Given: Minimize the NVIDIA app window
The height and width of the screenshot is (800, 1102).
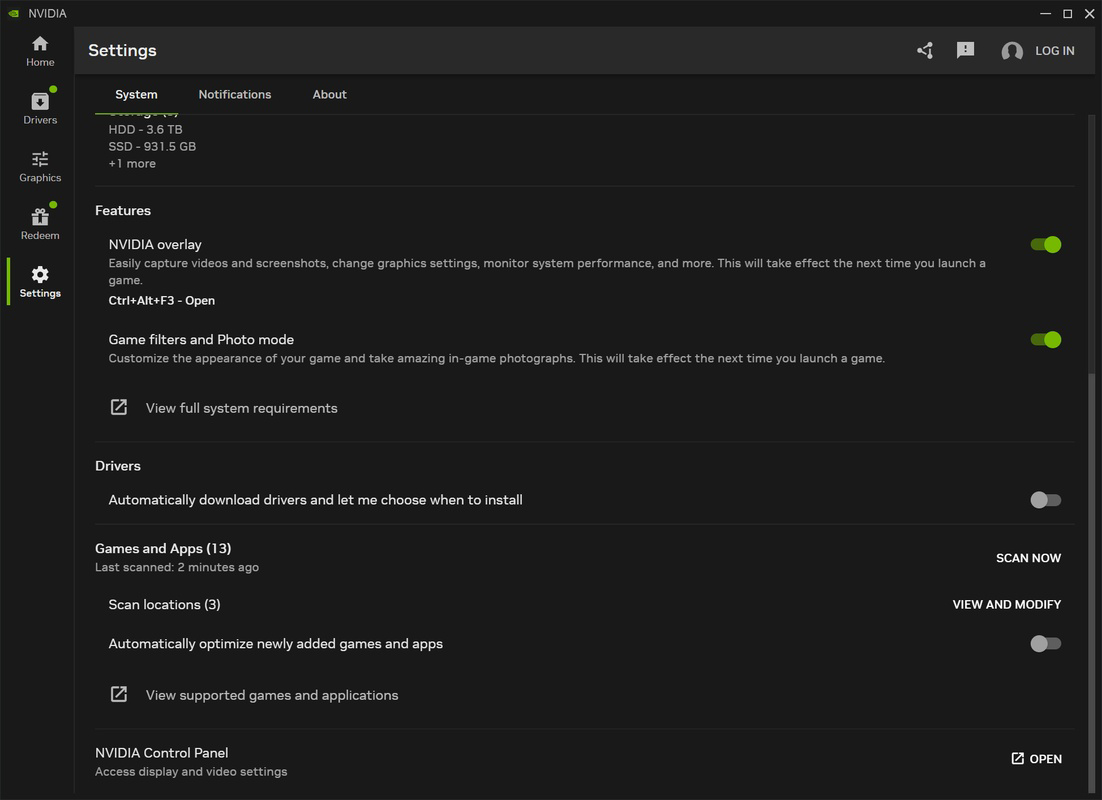Looking at the screenshot, I should 1045,13.
